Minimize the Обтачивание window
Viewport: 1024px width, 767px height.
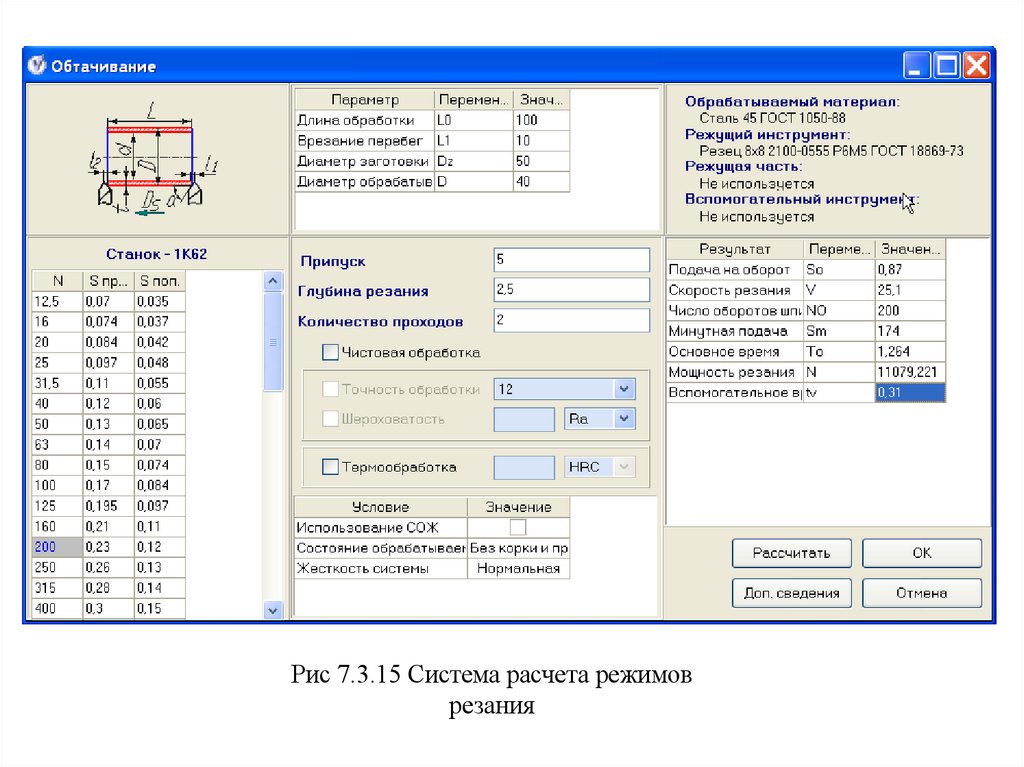[918, 66]
